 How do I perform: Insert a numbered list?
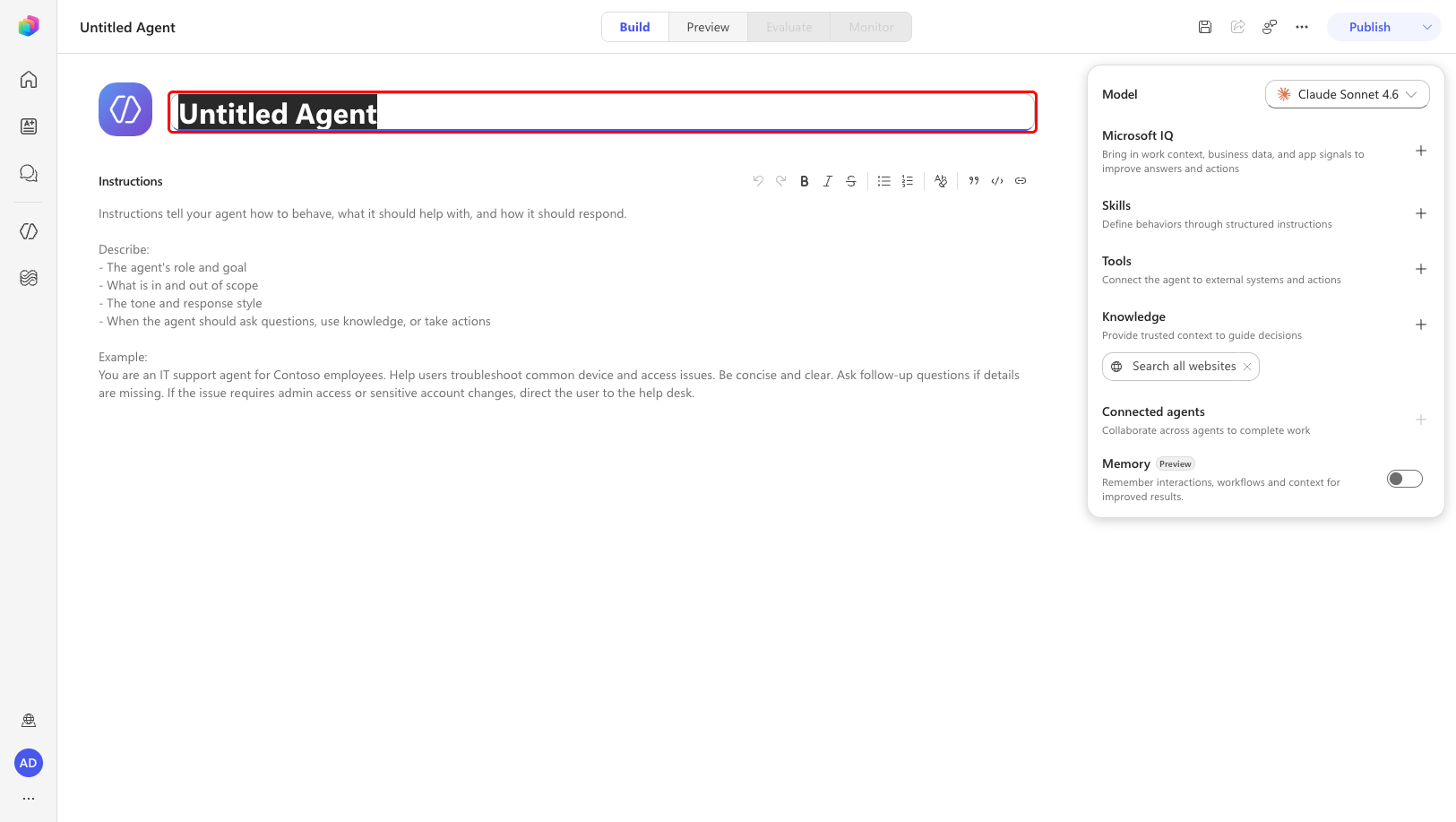coord(908,181)
